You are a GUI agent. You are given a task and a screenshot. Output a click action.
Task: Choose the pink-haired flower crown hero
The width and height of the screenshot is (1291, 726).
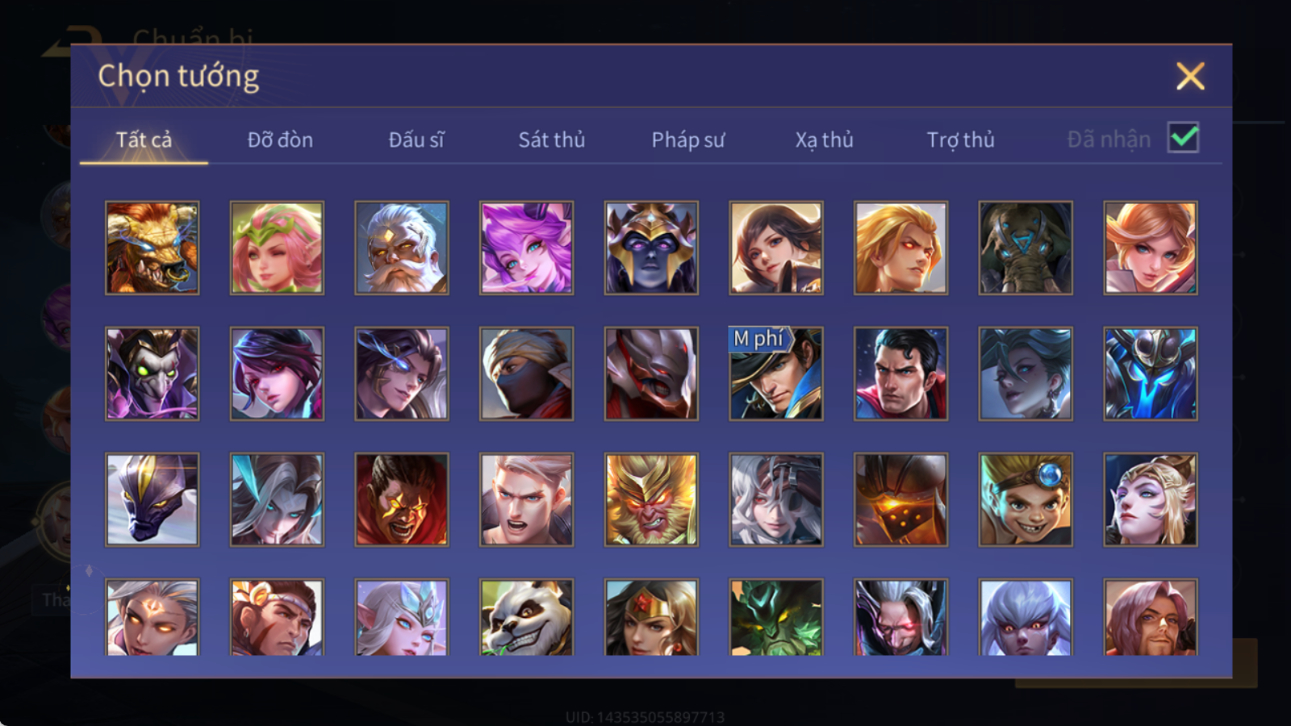coord(277,248)
